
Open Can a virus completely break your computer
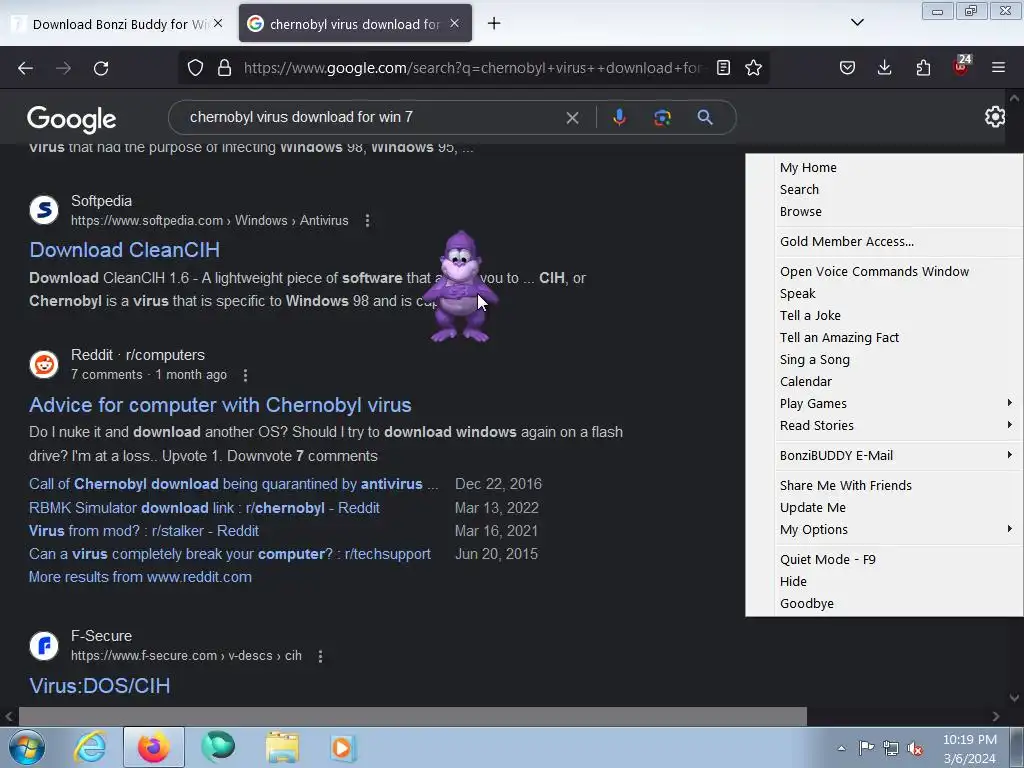pos(230,554)
